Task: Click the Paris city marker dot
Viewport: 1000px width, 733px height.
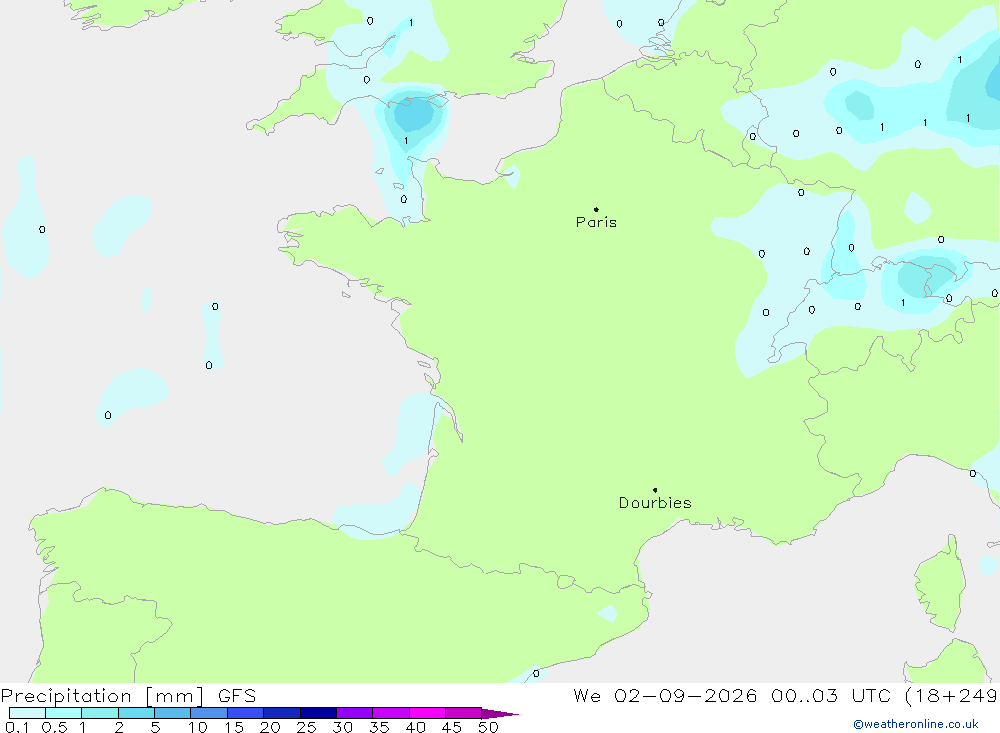Action: coord(596,209)
